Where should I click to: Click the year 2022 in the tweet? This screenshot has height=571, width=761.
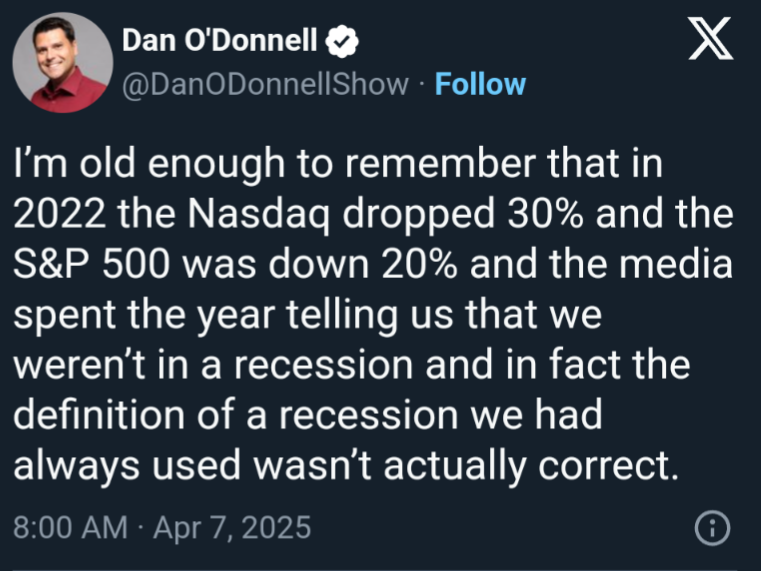[59, 214]
